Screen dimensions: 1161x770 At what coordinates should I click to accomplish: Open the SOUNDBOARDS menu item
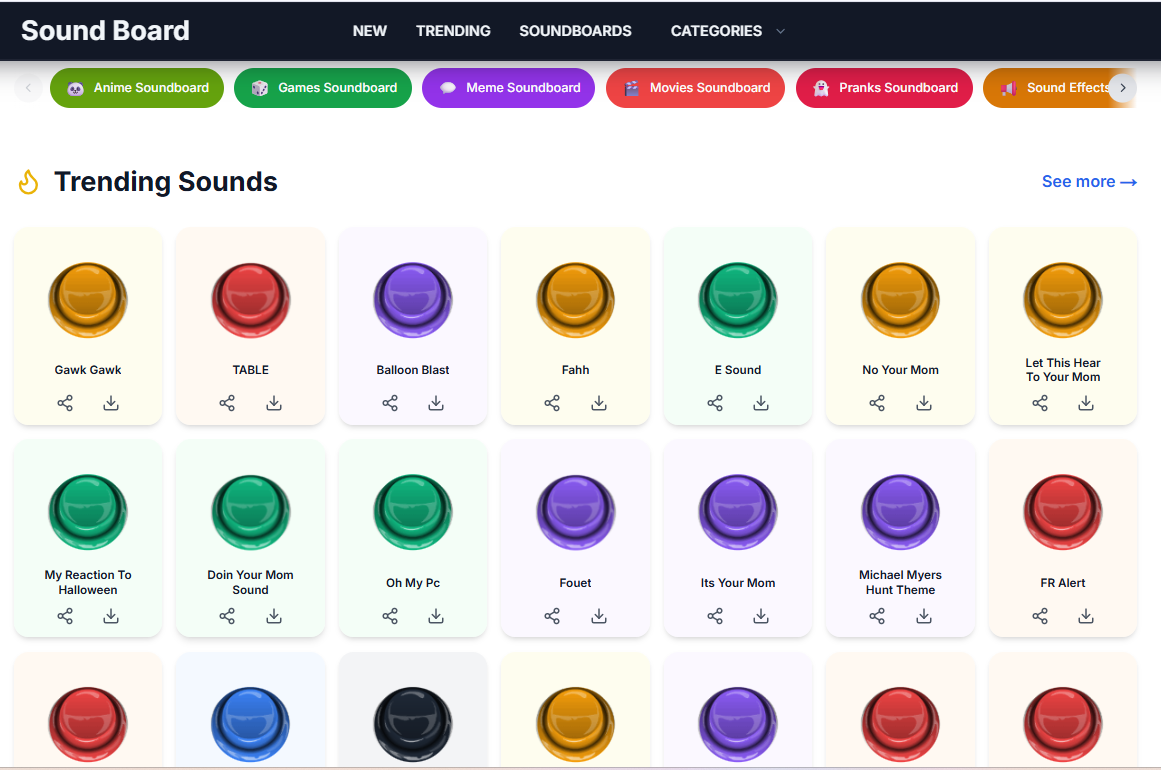click(x=575, y=31)
